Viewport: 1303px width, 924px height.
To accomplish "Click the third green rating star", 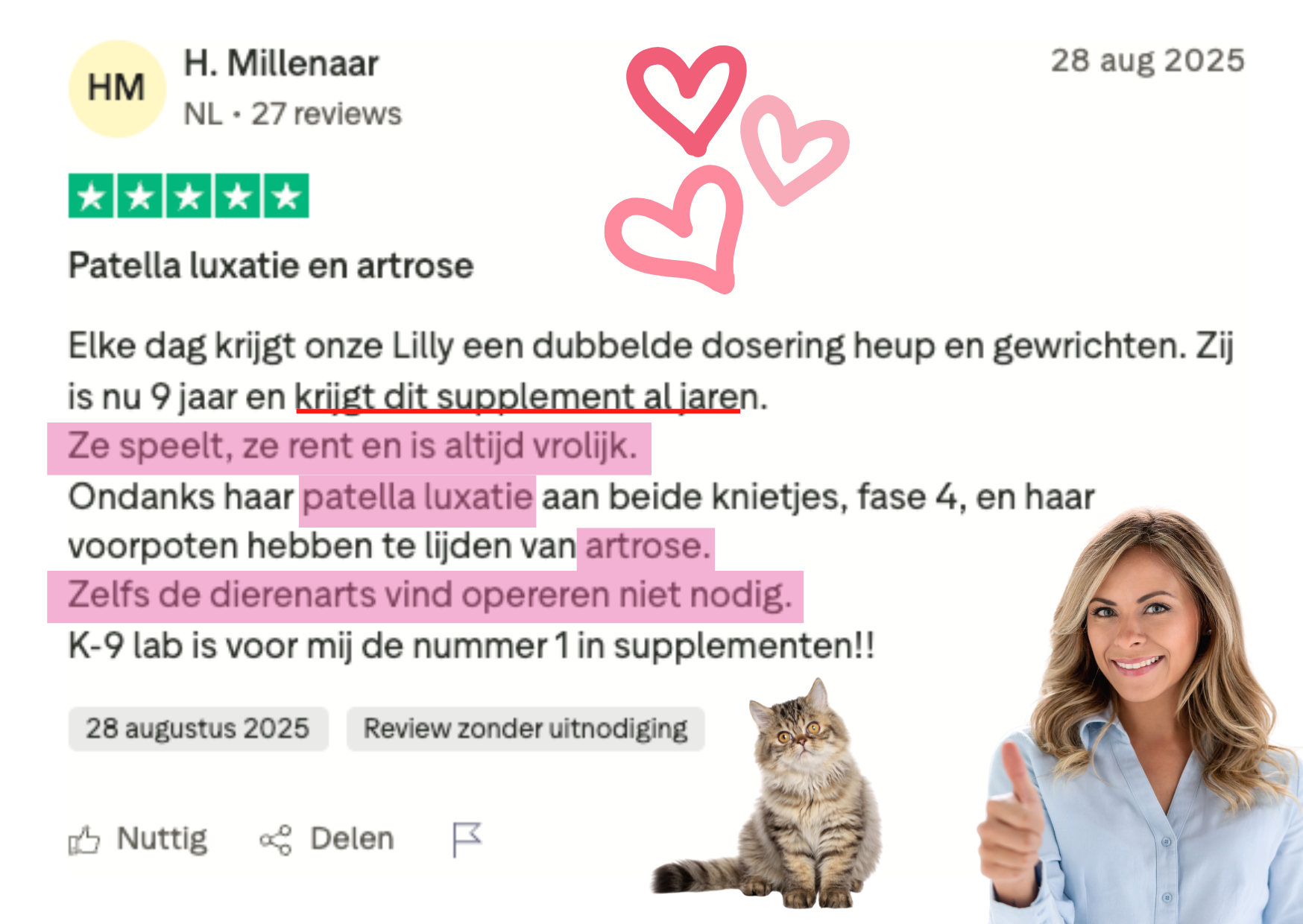I will click(x=189, y=196).
